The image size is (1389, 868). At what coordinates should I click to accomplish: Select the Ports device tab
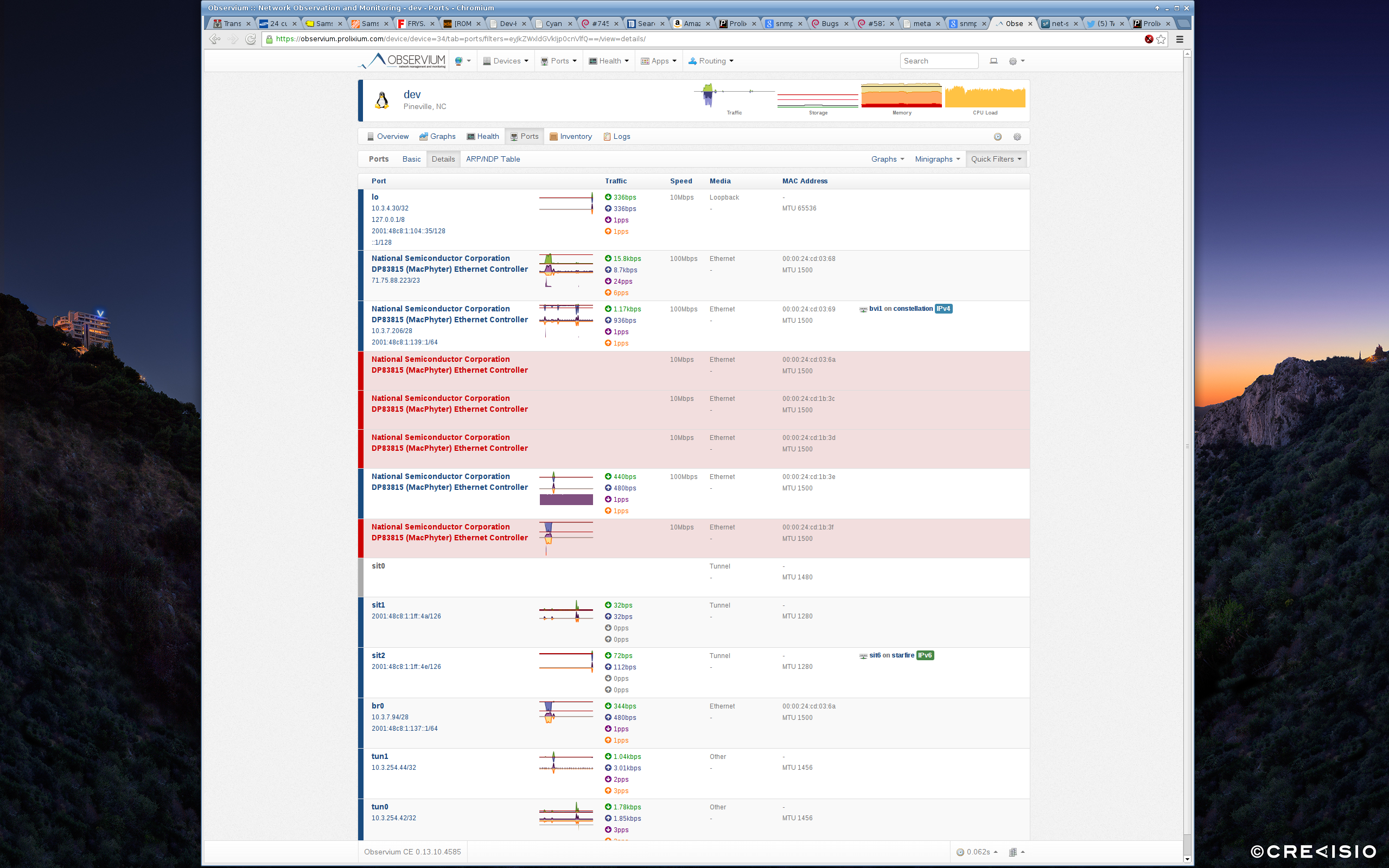524,136
